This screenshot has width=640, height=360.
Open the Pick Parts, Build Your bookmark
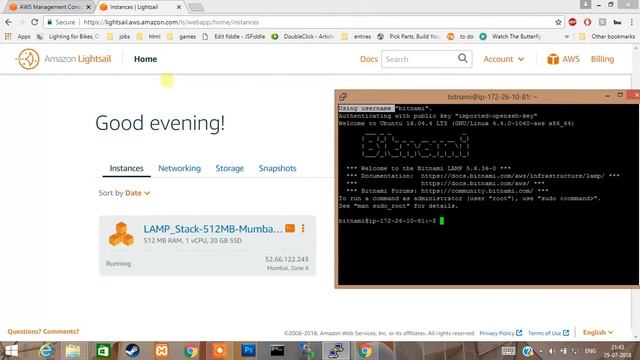pos(409,36)
